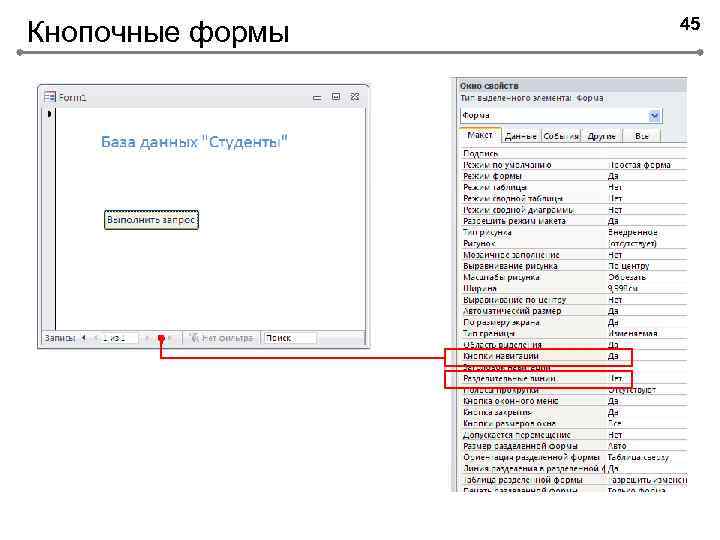720x540 pixels.
Task: Click 'Да' value of 'По размеру экрана'
Action: coord(613,322)
